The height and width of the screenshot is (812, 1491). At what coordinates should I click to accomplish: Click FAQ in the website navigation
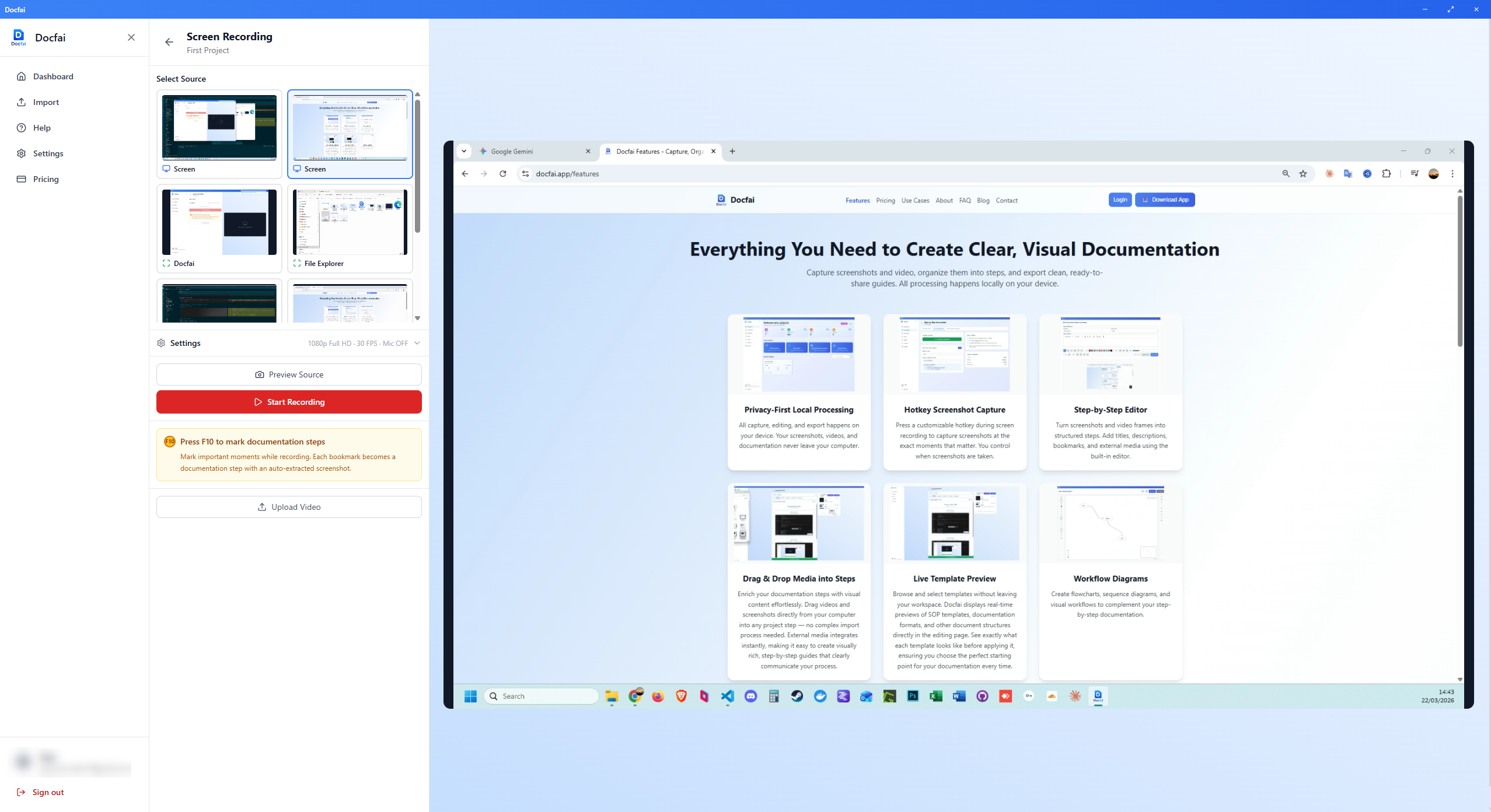tap(965, 201)
